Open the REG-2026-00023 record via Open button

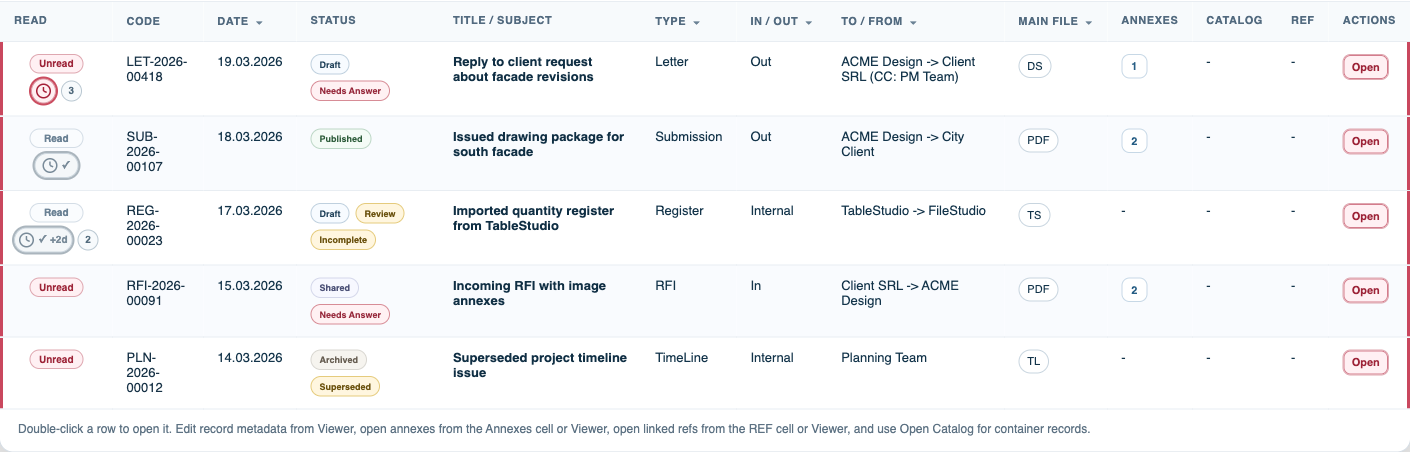tap(1365, 216)
